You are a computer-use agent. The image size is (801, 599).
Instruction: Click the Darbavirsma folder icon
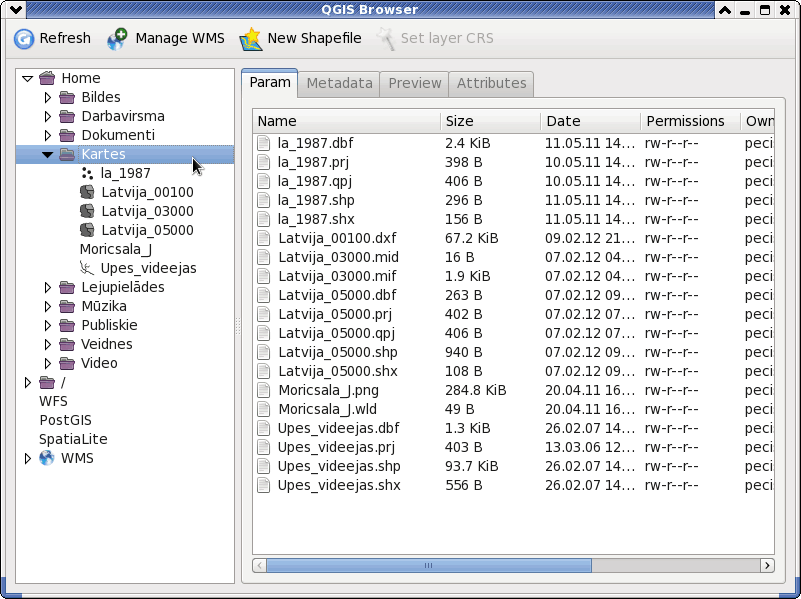[x=67, y=116]
